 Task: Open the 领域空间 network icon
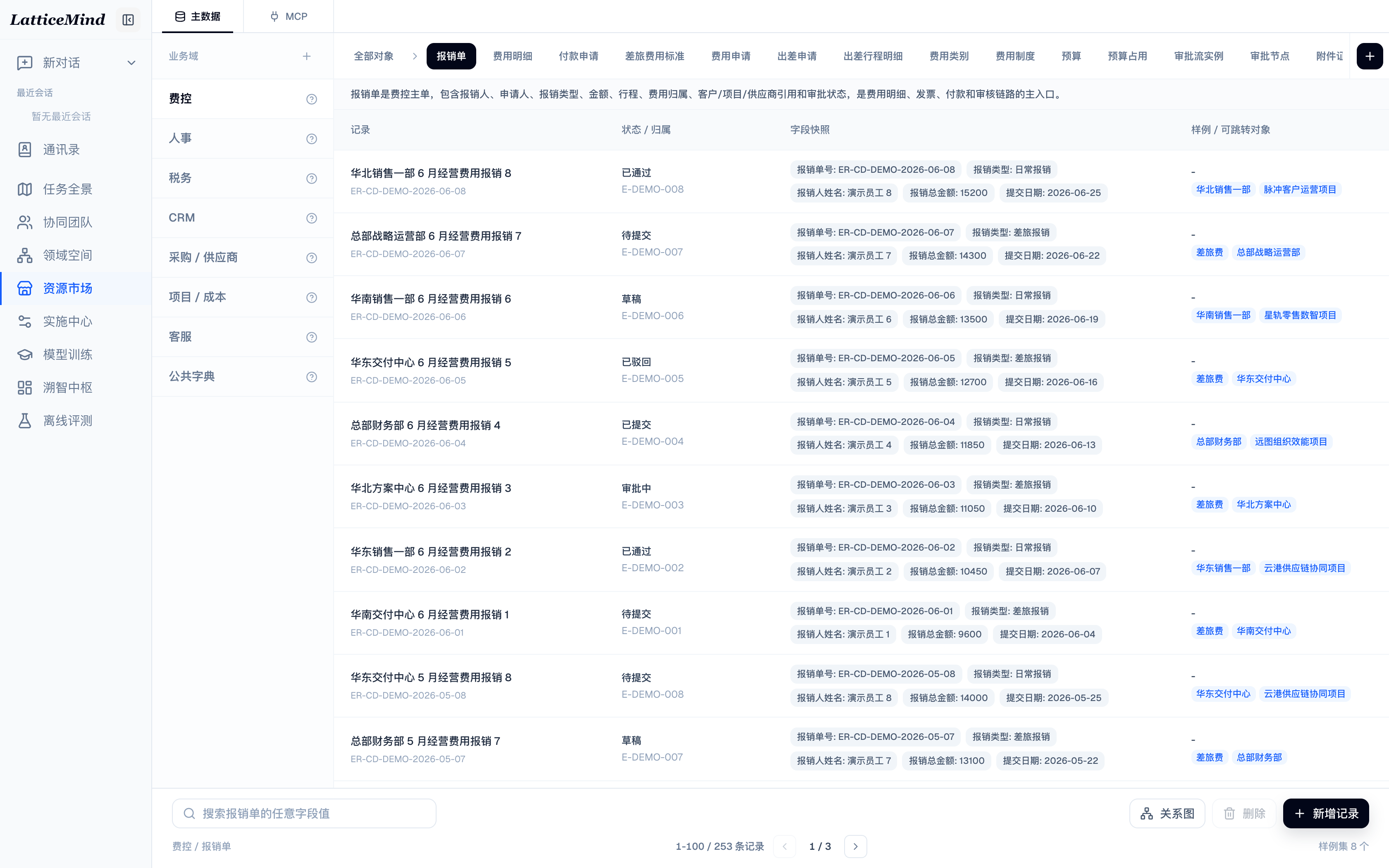[x=25, y=255]
